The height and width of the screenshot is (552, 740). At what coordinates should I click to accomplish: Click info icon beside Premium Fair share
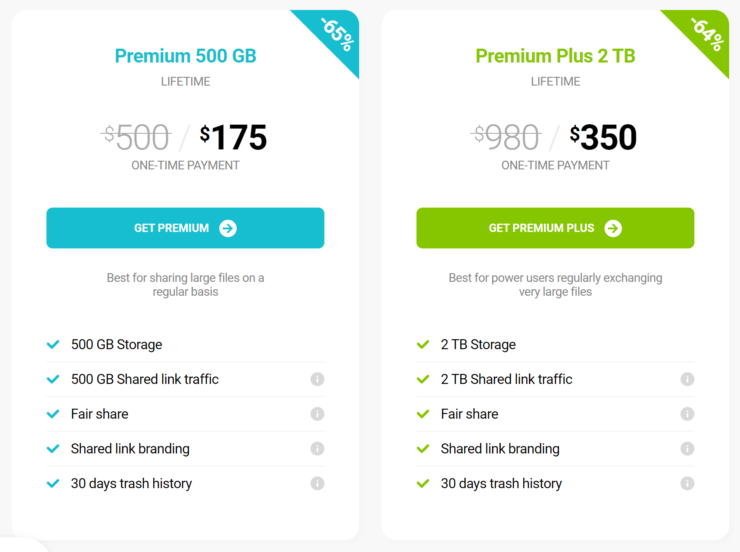pos(317,414)
